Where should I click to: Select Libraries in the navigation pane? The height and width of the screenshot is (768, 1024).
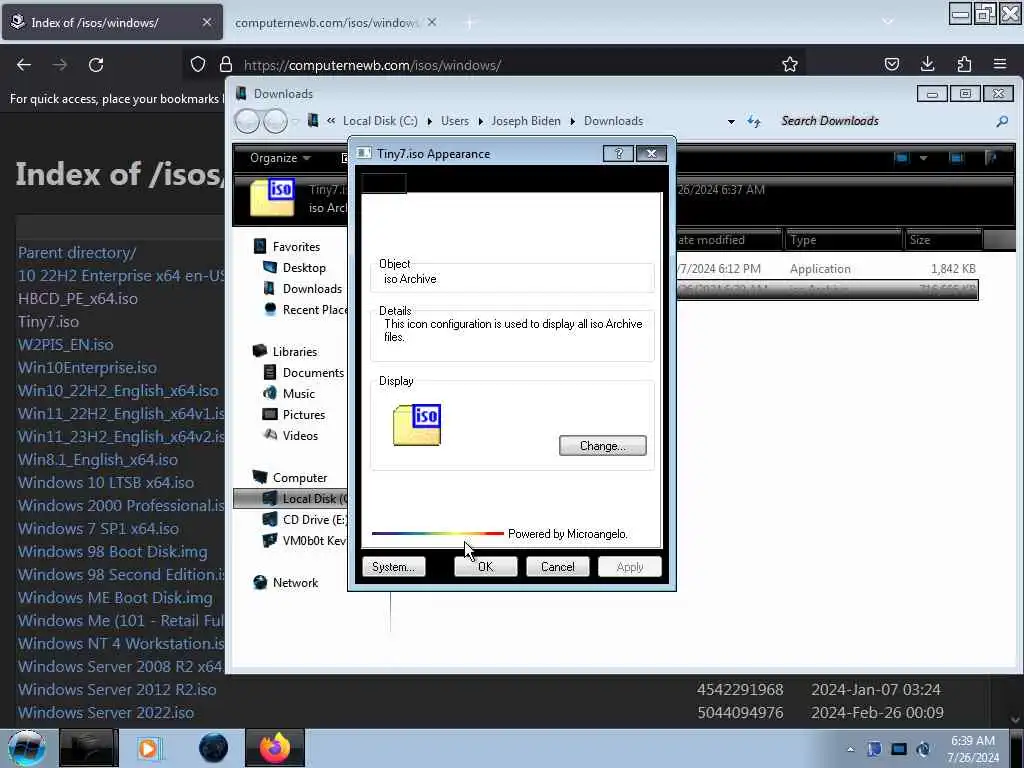[295, 351]
